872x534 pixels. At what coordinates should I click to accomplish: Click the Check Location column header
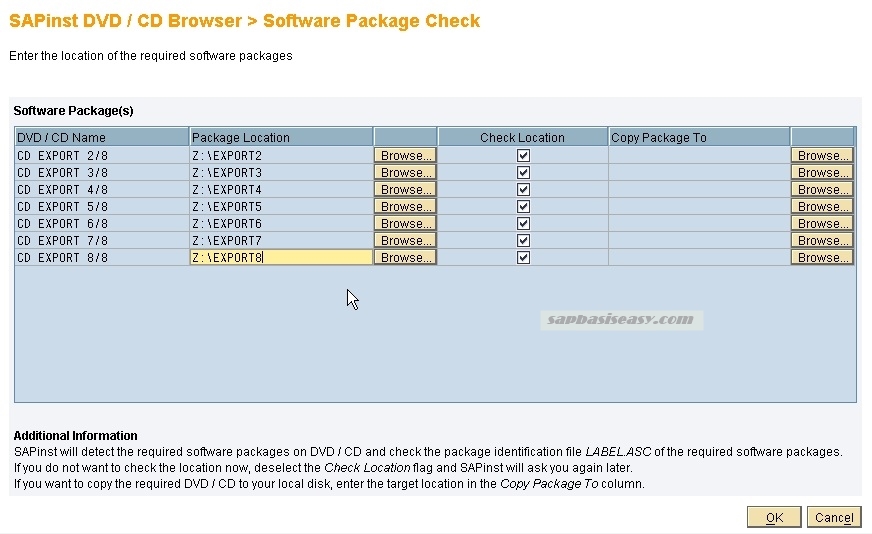point(523,137)
